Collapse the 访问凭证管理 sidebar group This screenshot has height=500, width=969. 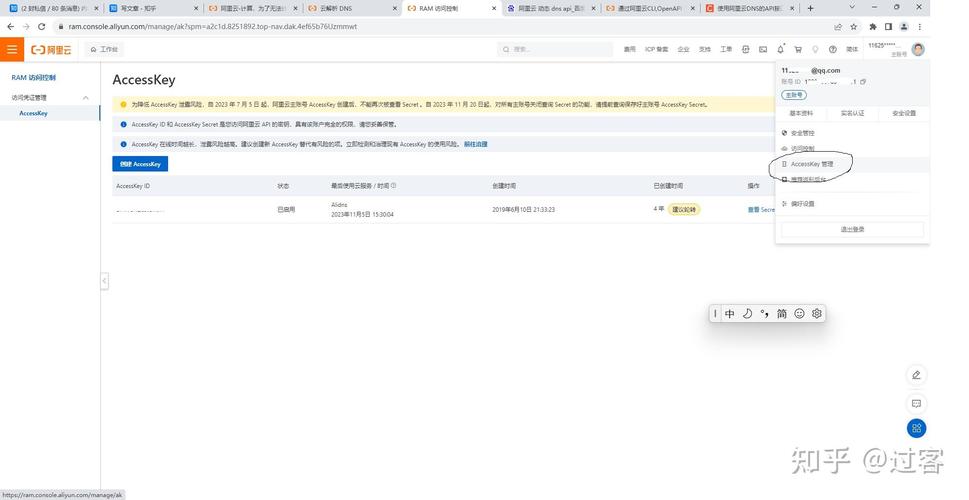(85, 98)
